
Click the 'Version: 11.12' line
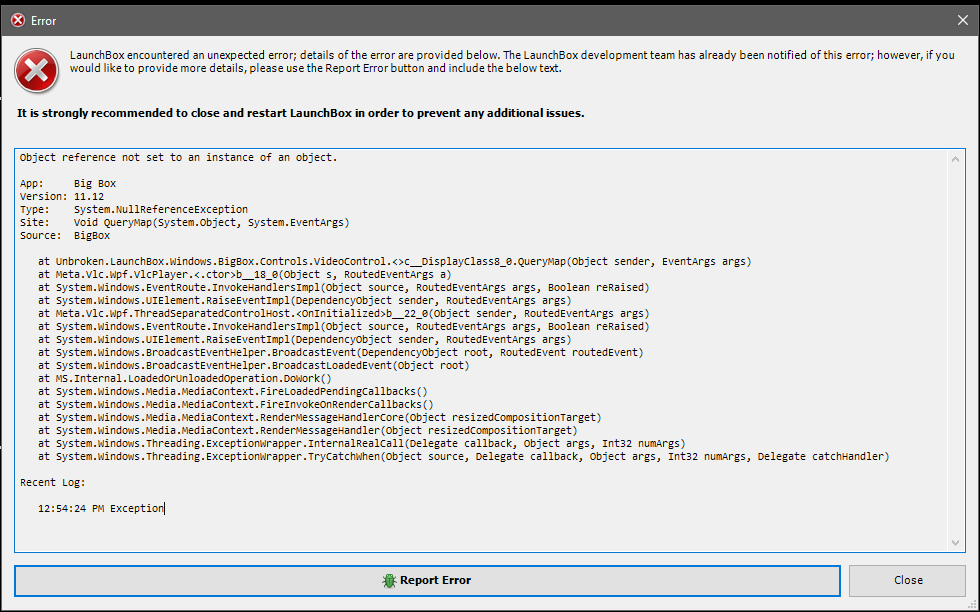tap(62, 196)
